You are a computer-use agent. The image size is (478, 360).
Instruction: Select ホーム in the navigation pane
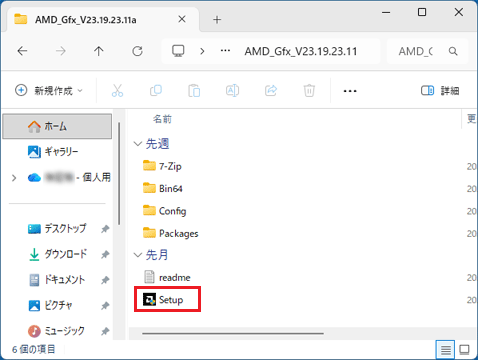point(57,126)
